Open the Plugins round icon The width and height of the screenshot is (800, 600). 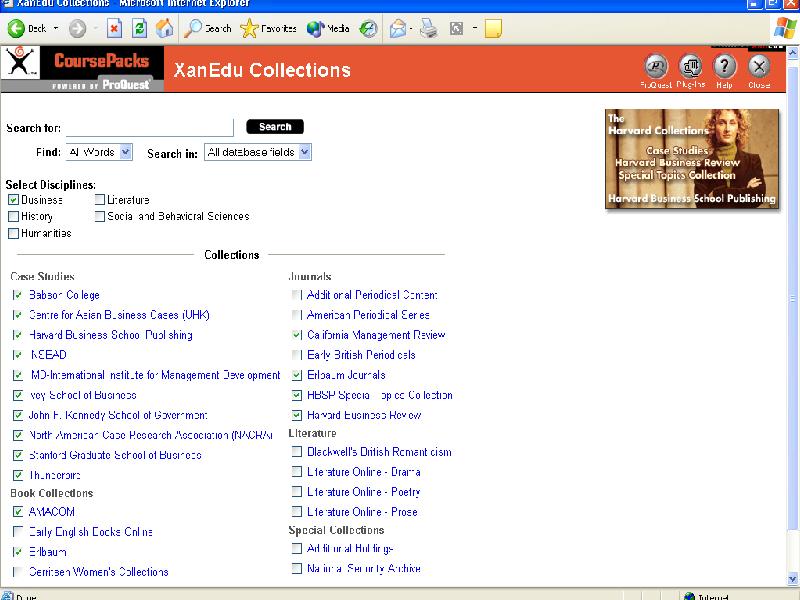(690, 66)
